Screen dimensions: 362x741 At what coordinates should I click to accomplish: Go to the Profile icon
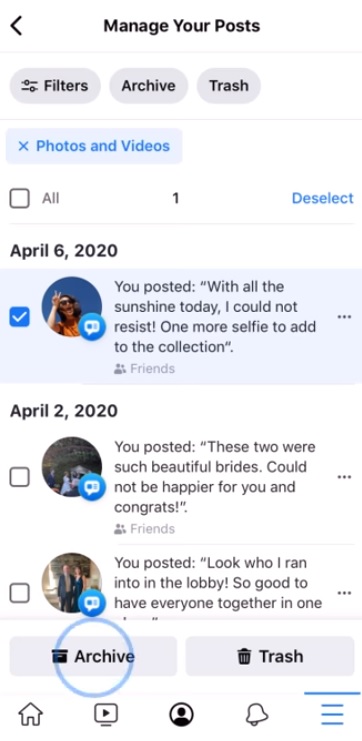(x=181, y=714)
